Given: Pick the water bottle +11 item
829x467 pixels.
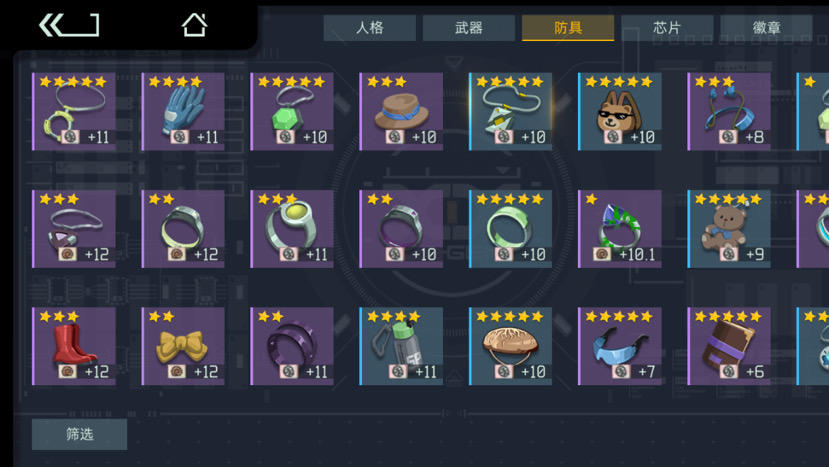Looking at the screenshot, I should pyautogui.click(x=401, y=346).
